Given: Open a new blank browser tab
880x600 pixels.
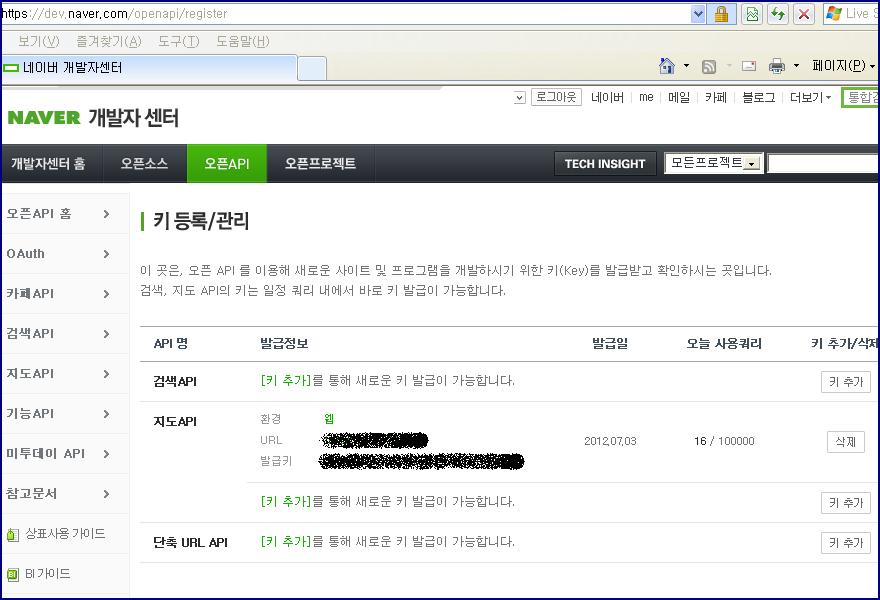Looking at the screenshot, I should point(311,69).
